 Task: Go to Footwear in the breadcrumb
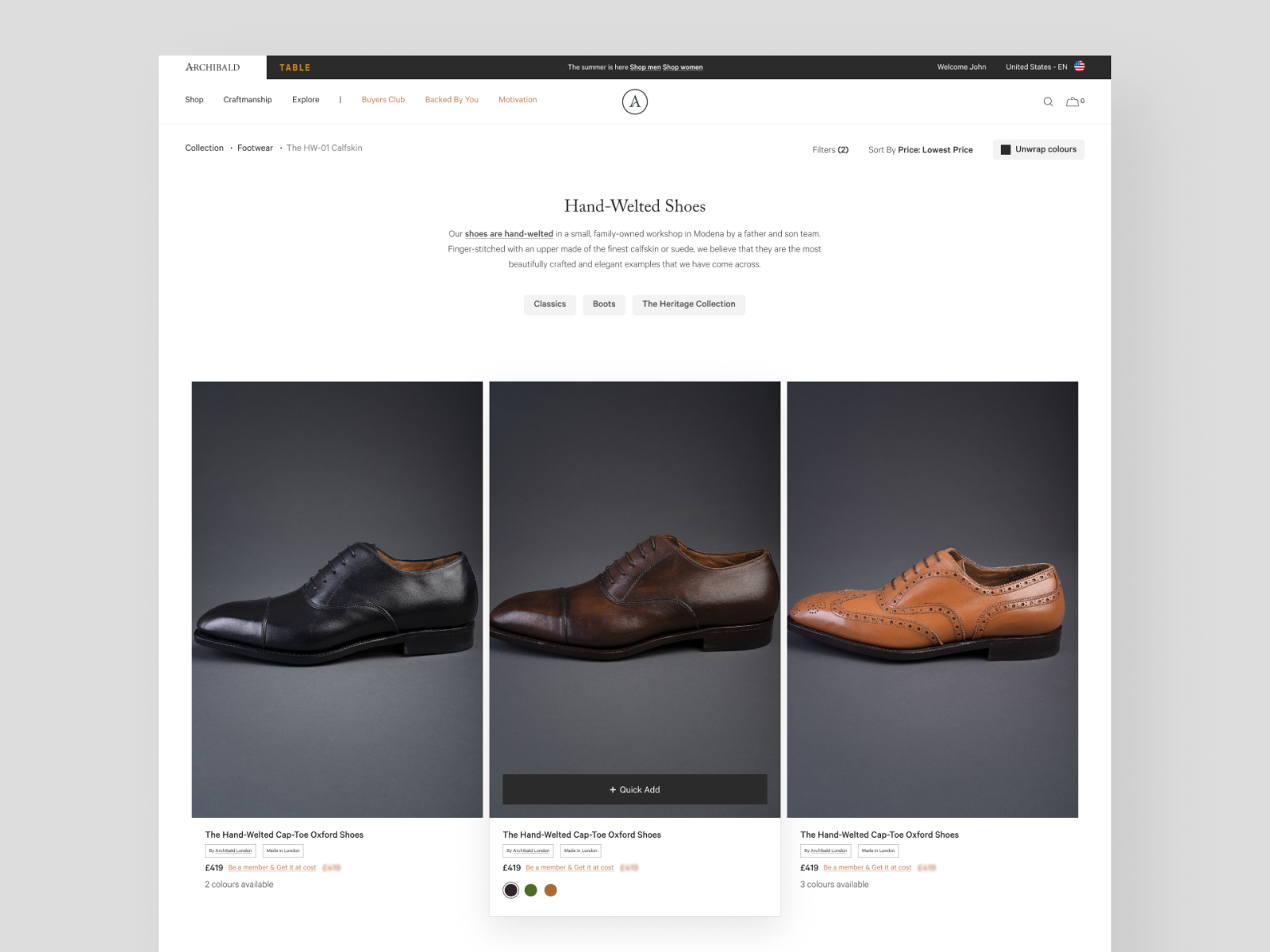pos(255,148)
